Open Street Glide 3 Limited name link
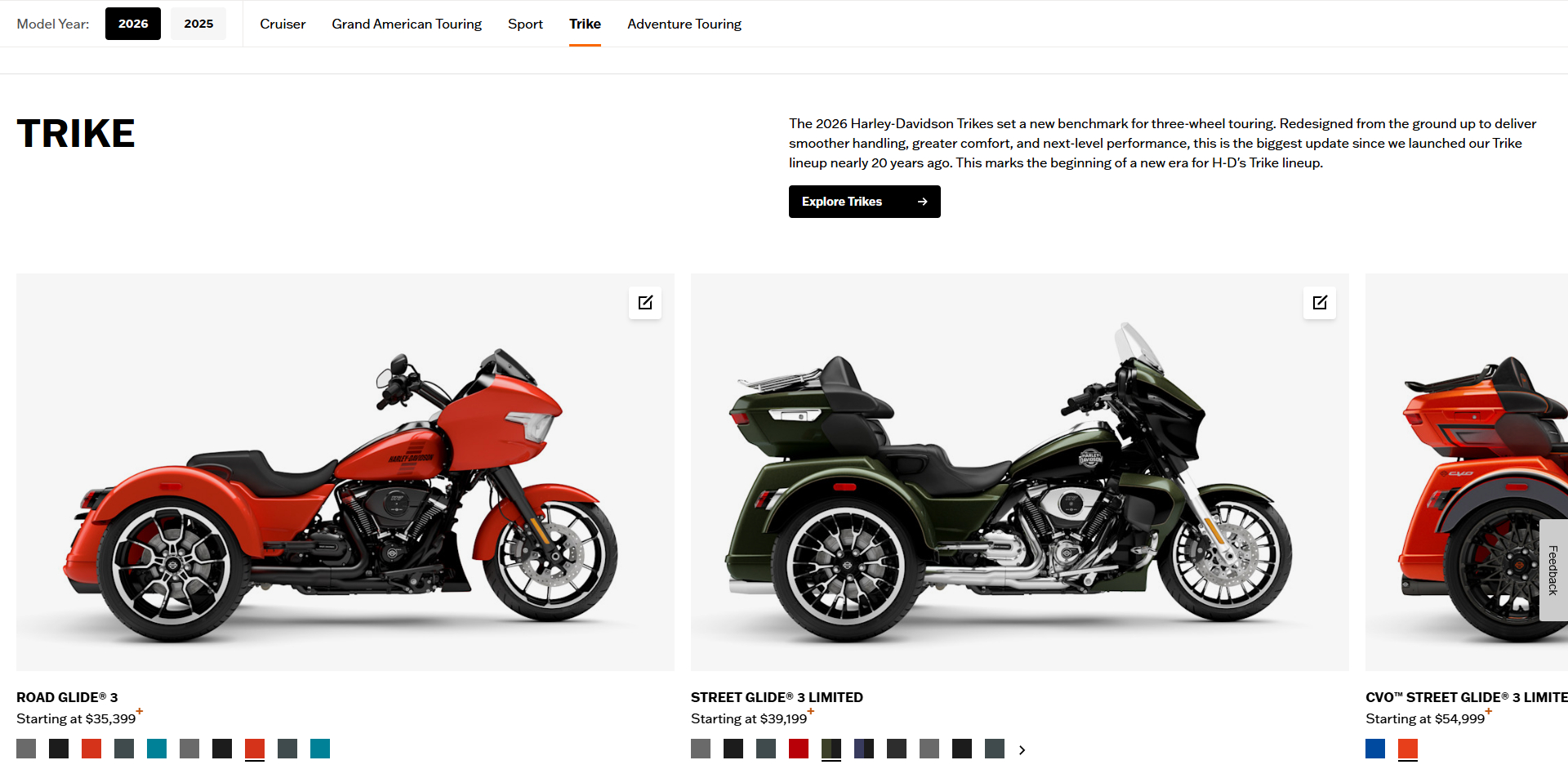Viewport: 1568px width, 778px height. [777, 697]
